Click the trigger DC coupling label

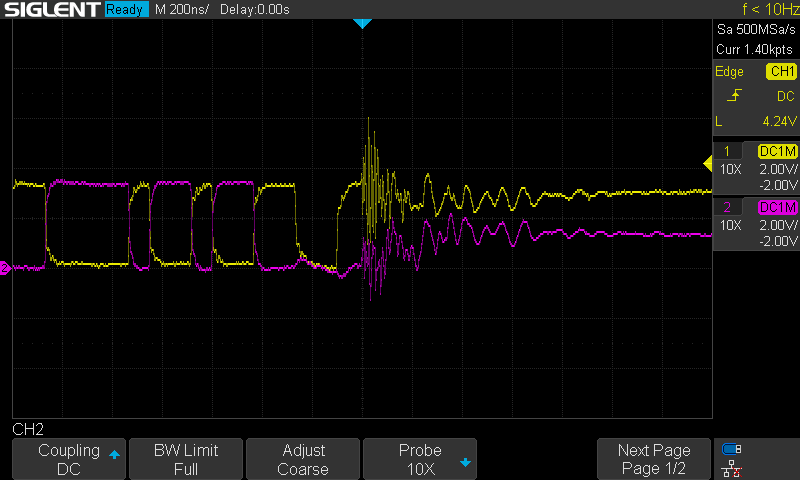coord(785,96)
